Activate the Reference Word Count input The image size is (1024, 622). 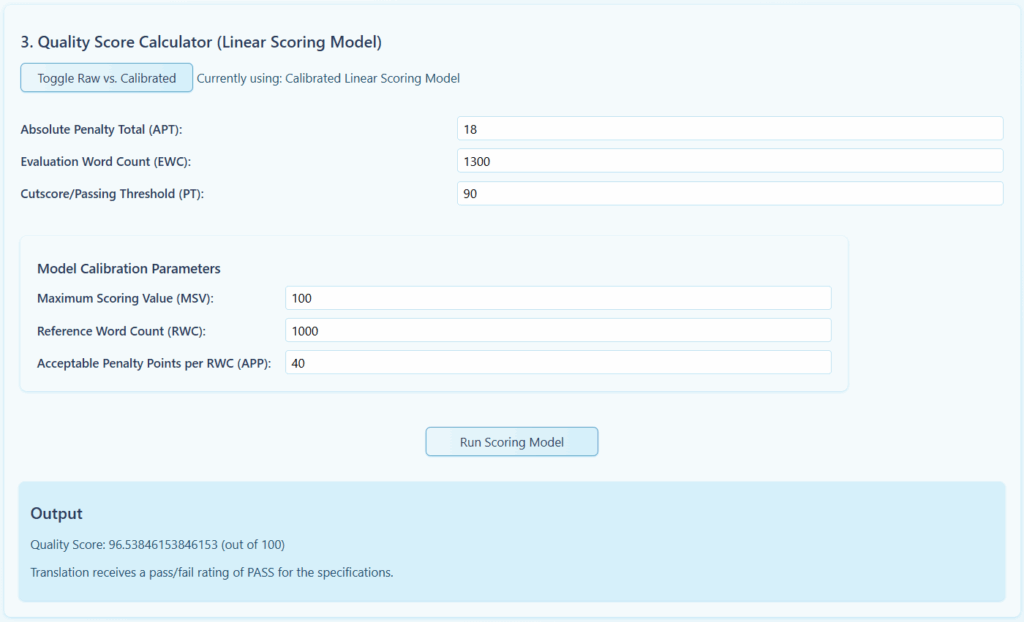(x=557, y=331)
